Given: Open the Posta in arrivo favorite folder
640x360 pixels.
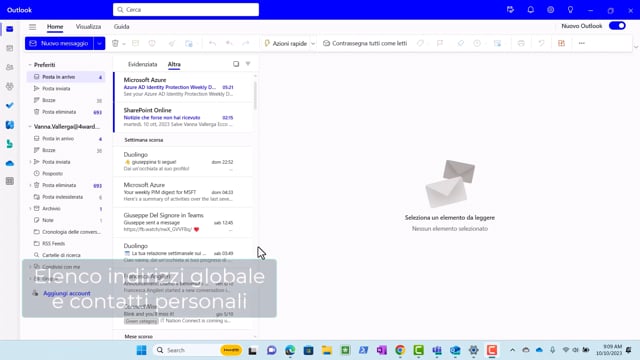Looking at the screenshot, I should click(66, 77).
